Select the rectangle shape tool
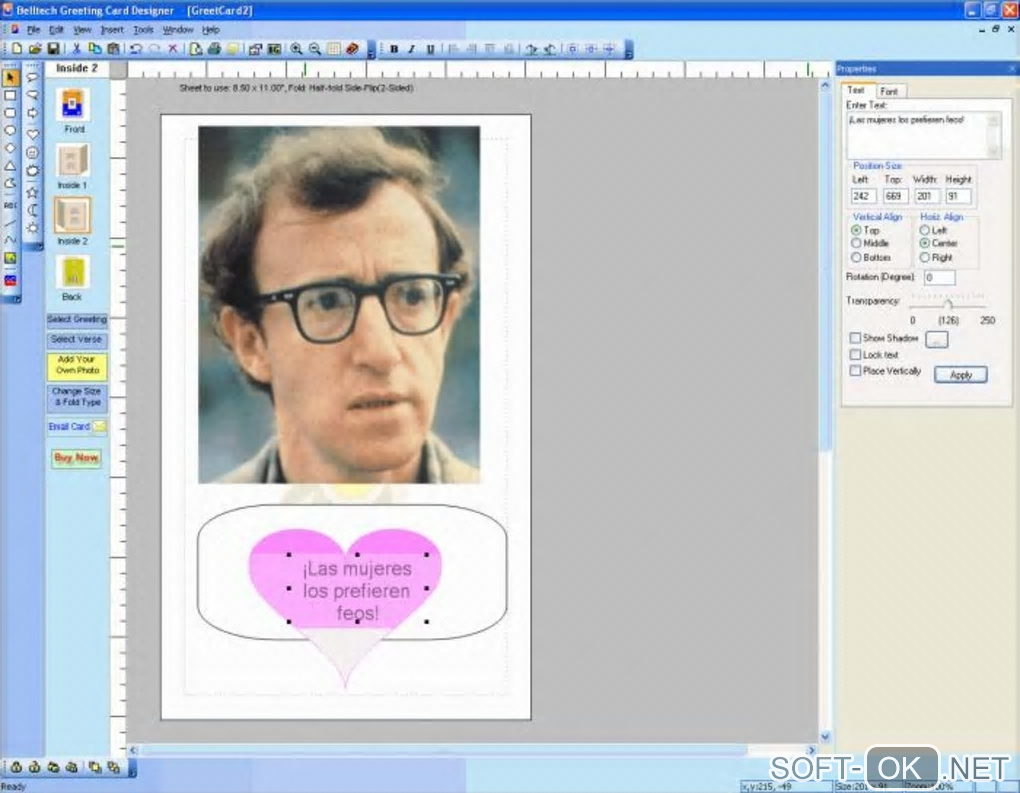This screenshot has width=1020, height=793. pos(10,96)
